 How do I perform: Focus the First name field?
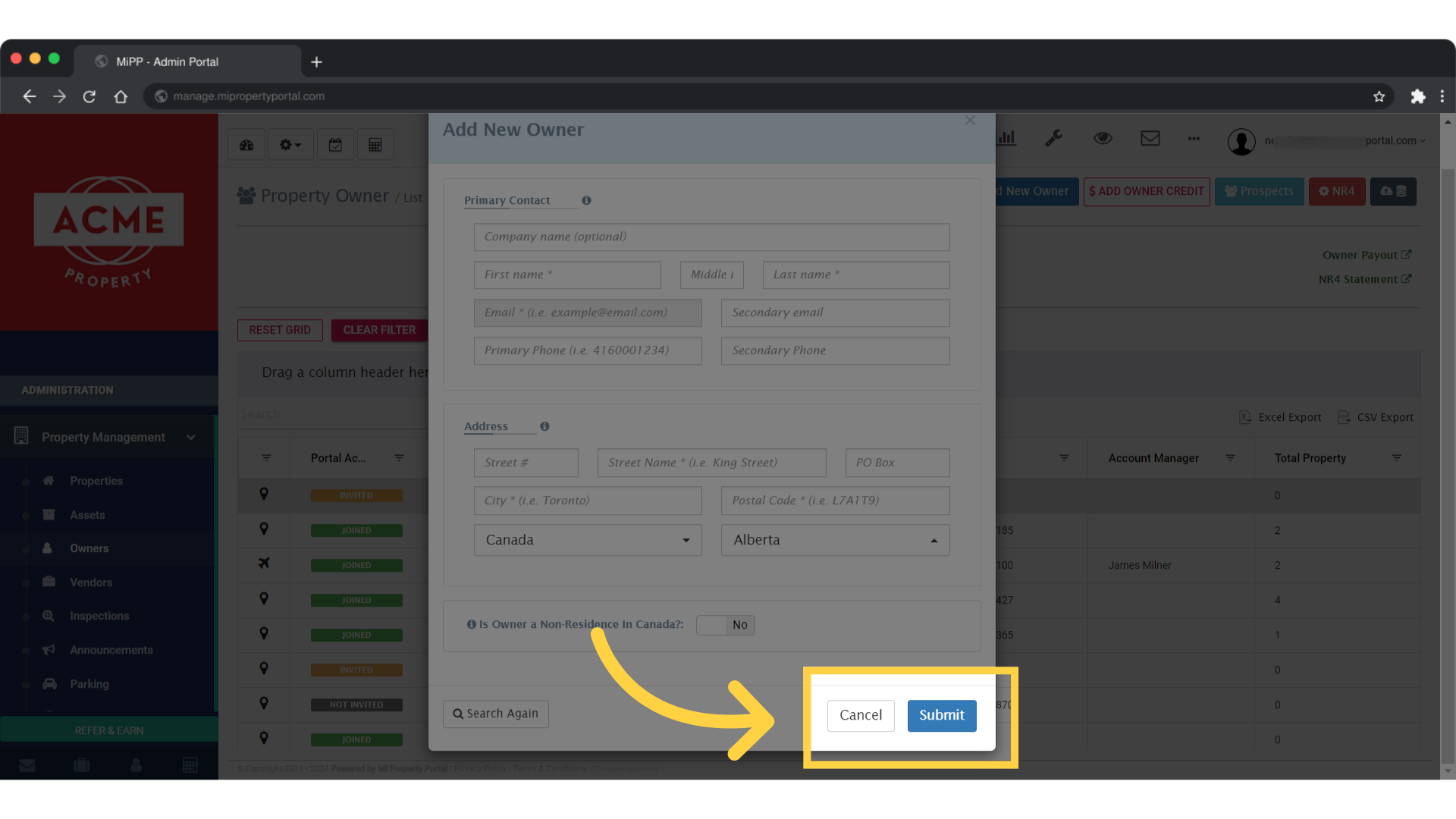coord(567,275)
